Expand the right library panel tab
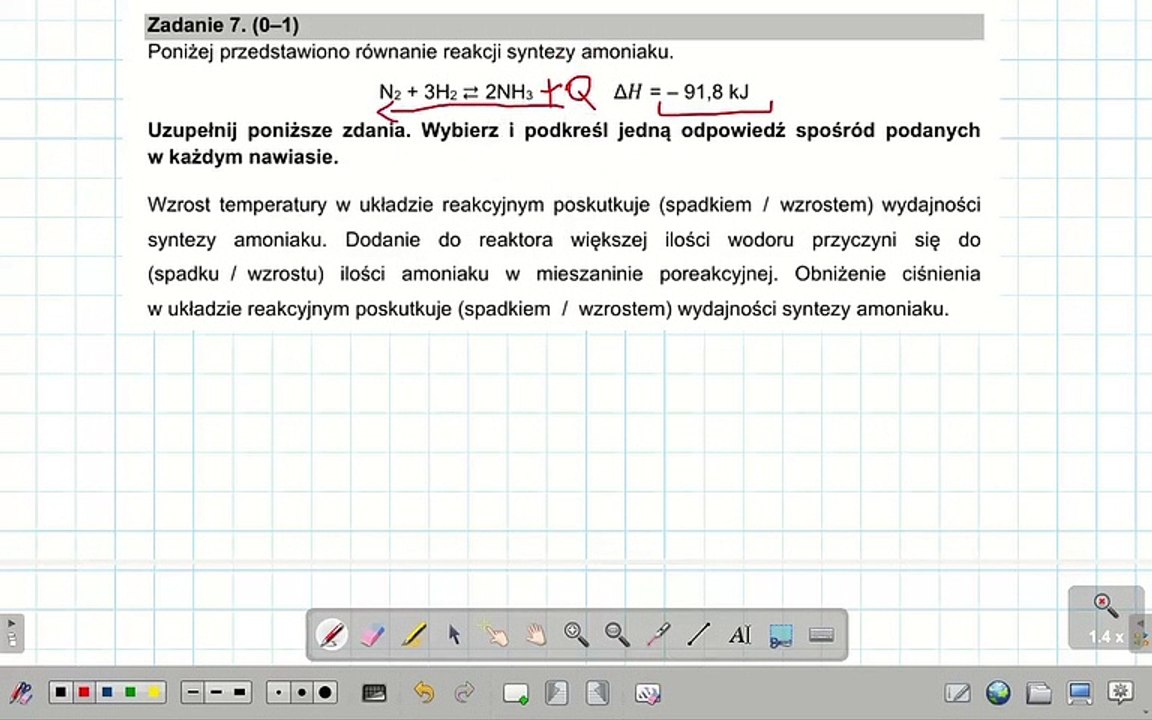Image resolution: width=1152 pixels, height=720 pixels. pyautogui.click(x=1142, y=632)
